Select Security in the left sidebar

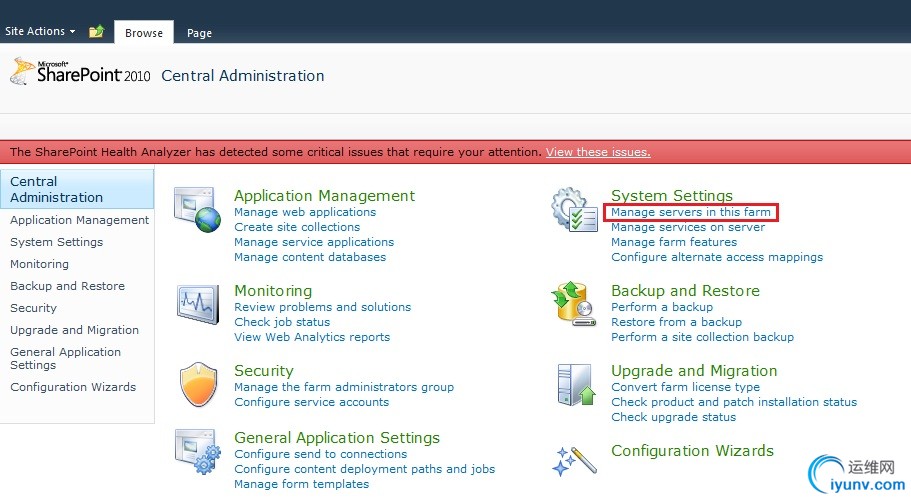33,308
